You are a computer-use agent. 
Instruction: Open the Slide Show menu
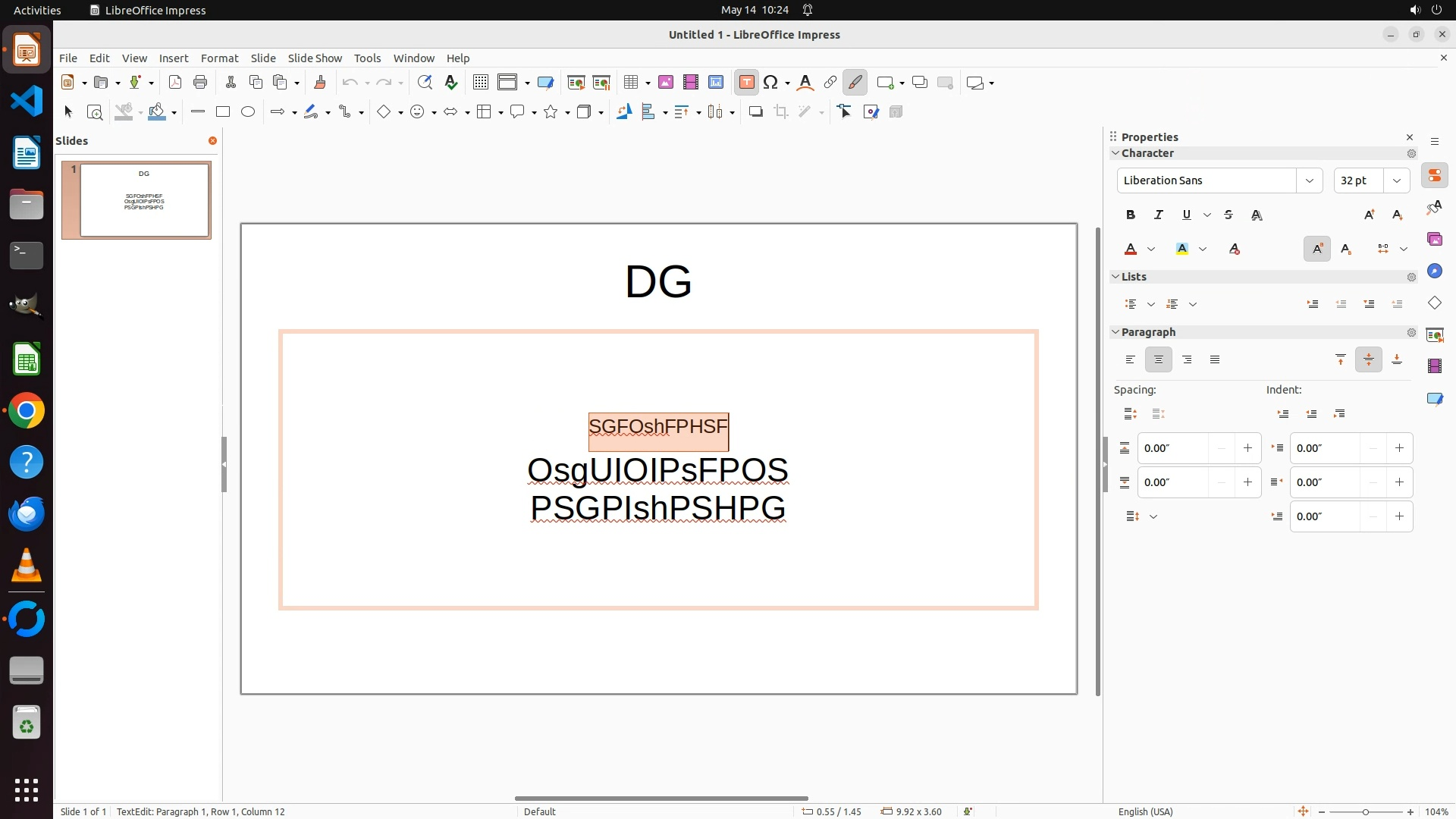coord(315,58)
